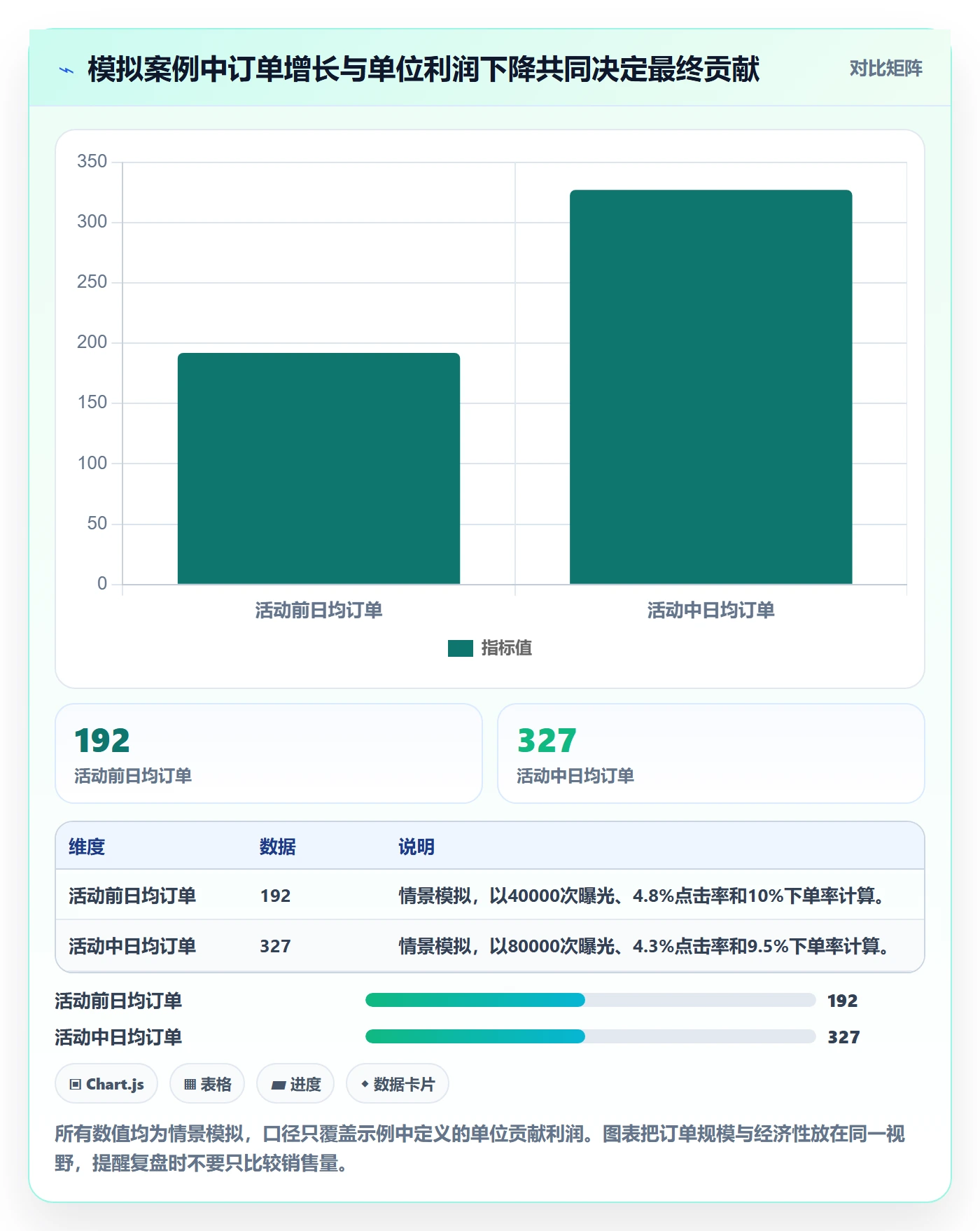980x1231 pixels.
Task: Click the 表格 tag chip
Action: pos(207,1084)
